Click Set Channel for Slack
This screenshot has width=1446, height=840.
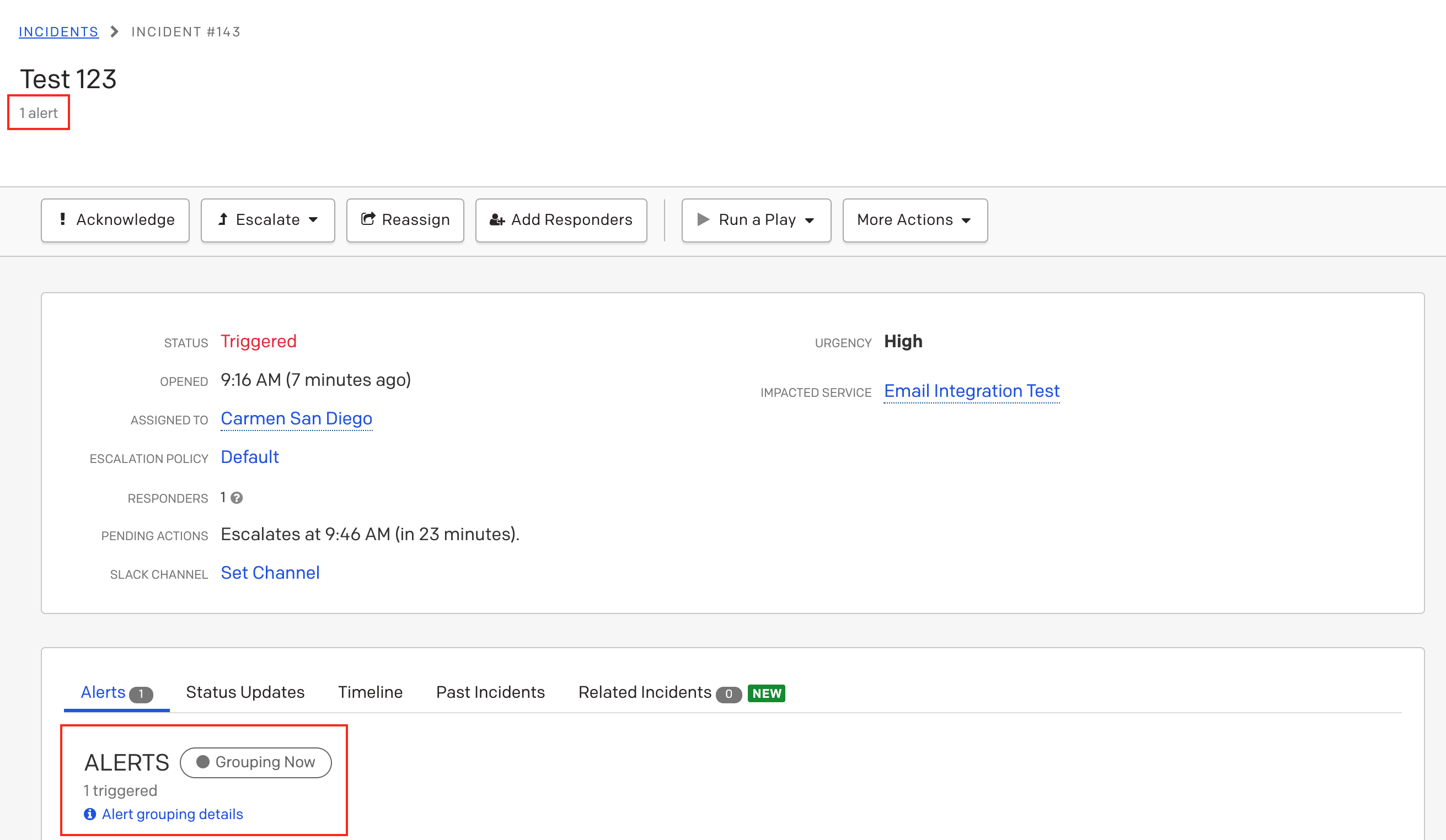pos(270,573)
